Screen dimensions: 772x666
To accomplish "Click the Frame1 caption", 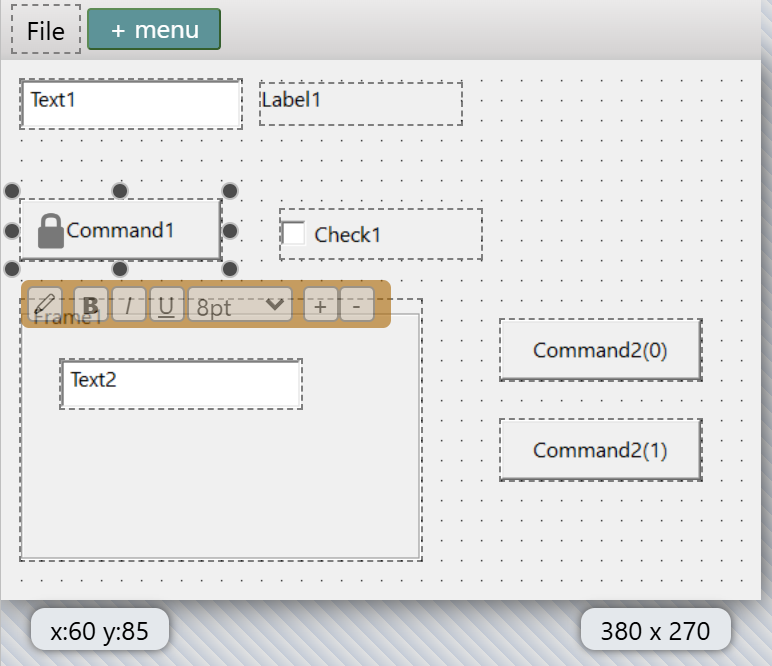I will (67, 318).
